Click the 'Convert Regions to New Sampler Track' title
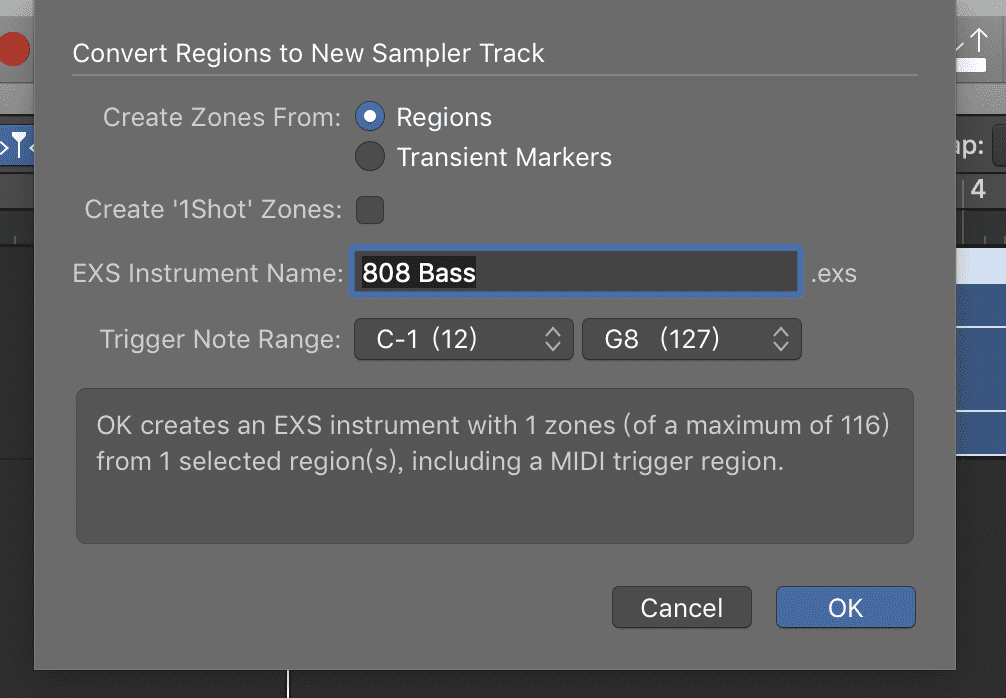 (x=309, y=54)
